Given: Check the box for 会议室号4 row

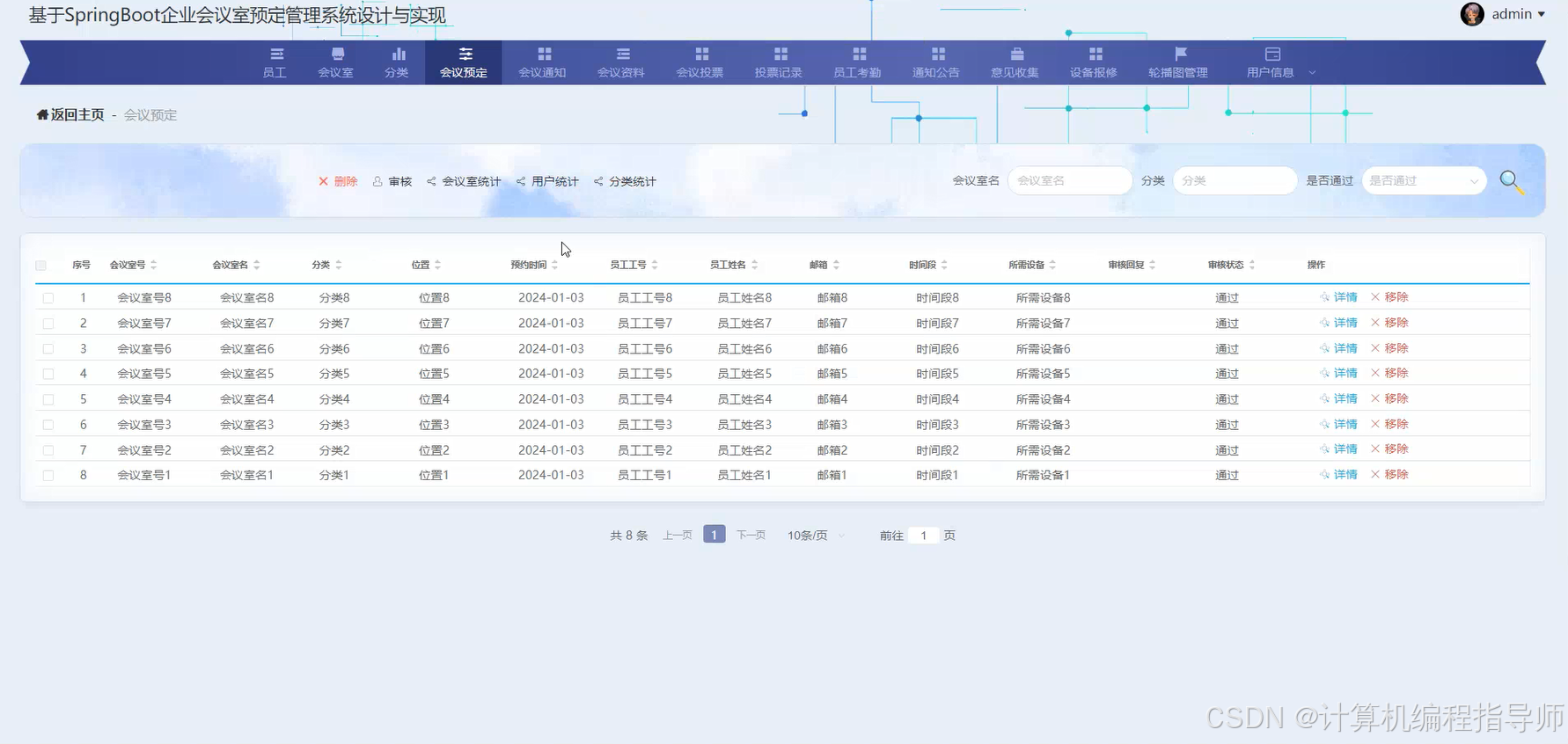Looking at the screenshot, I should pos(48,399).
